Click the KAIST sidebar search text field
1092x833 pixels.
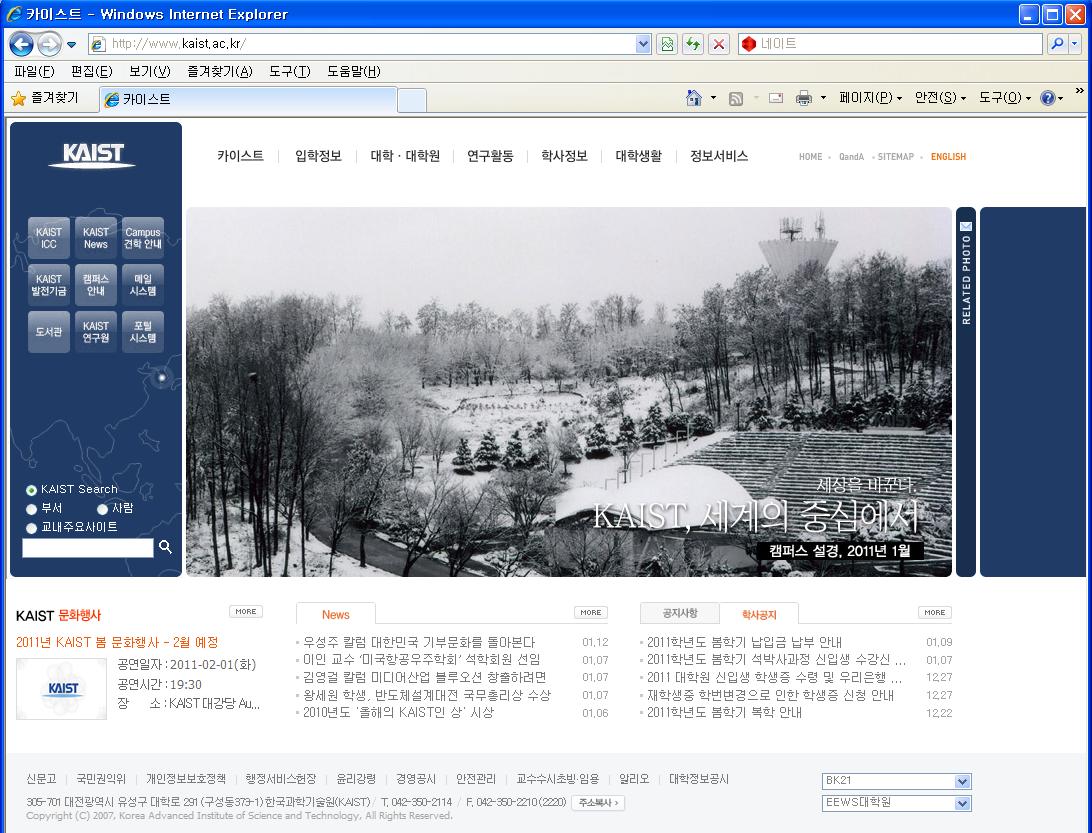[x=88, y=547]
